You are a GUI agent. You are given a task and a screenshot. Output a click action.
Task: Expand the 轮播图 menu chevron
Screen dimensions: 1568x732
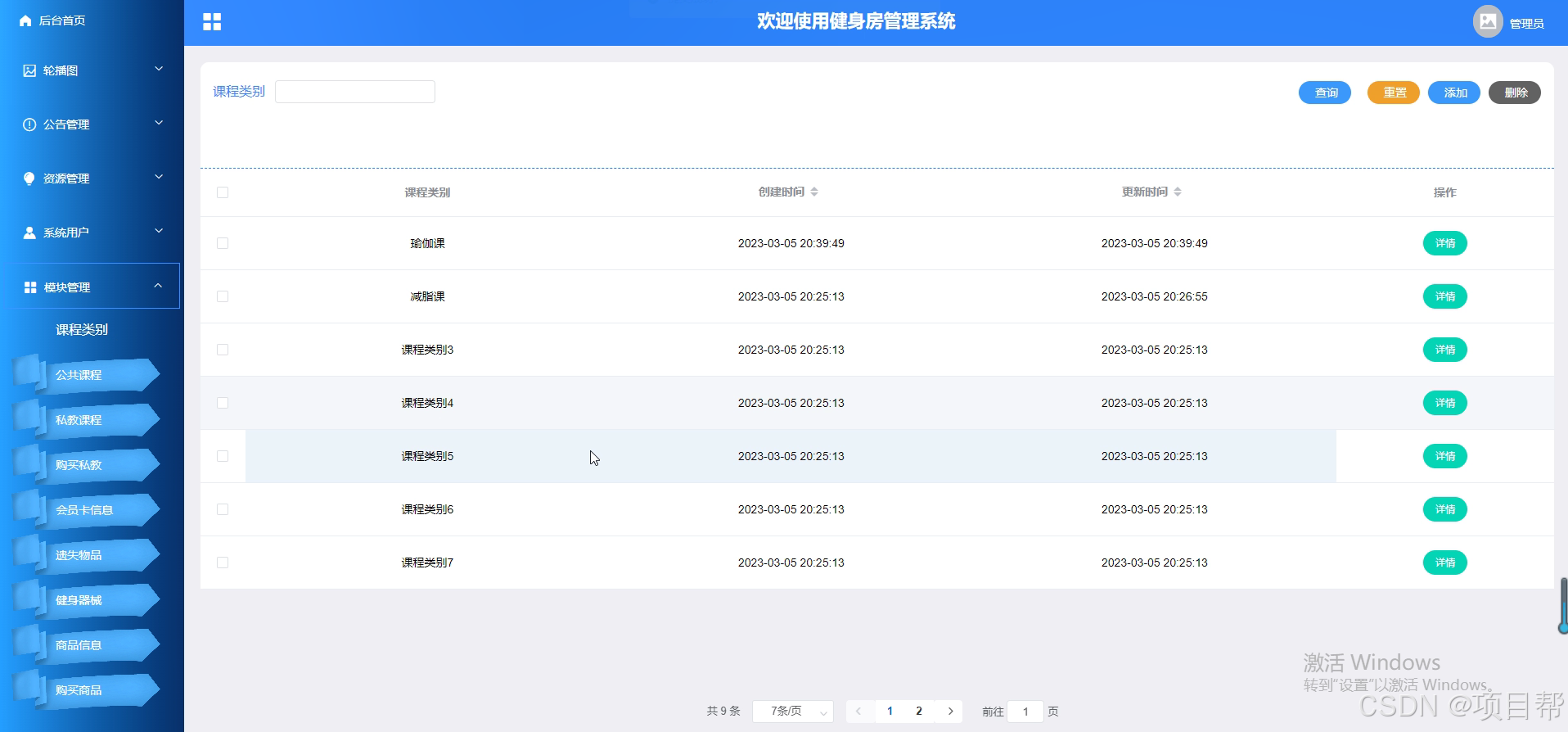pyautogui.click(x=159, y=69)
